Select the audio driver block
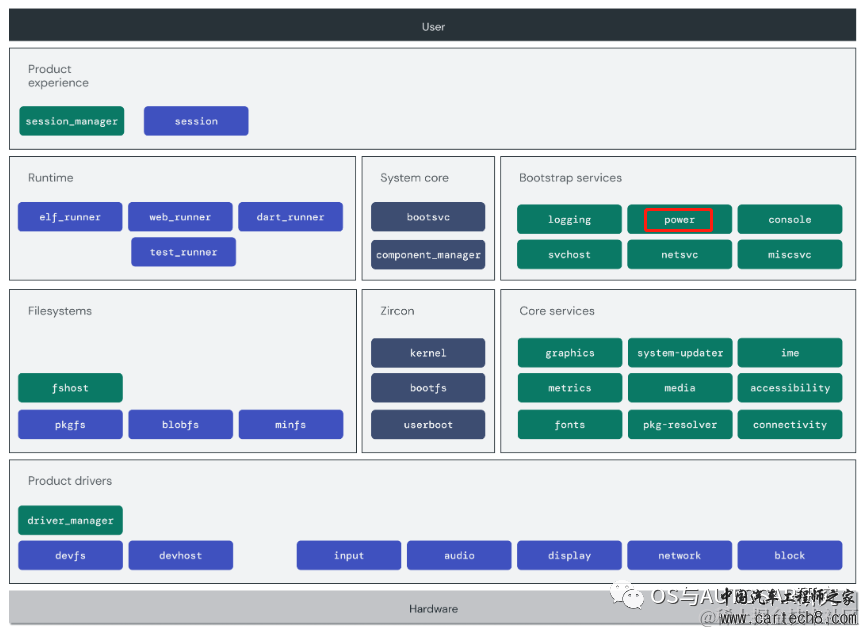Screen dimensions: 866x634 [x=459, y=555]
